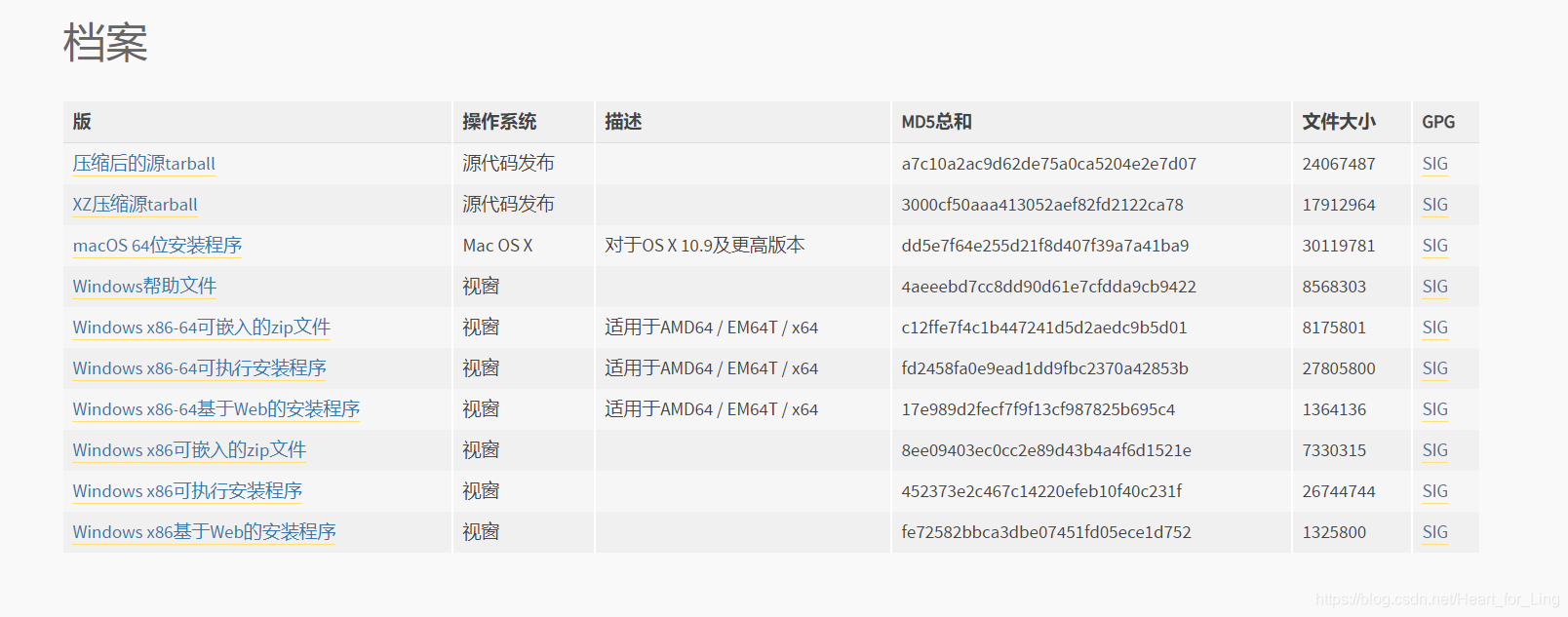The image size is (1568, 617).
Task: Open SIG link for x86基于Web的安装程序 row
Action: (1435, 532)
